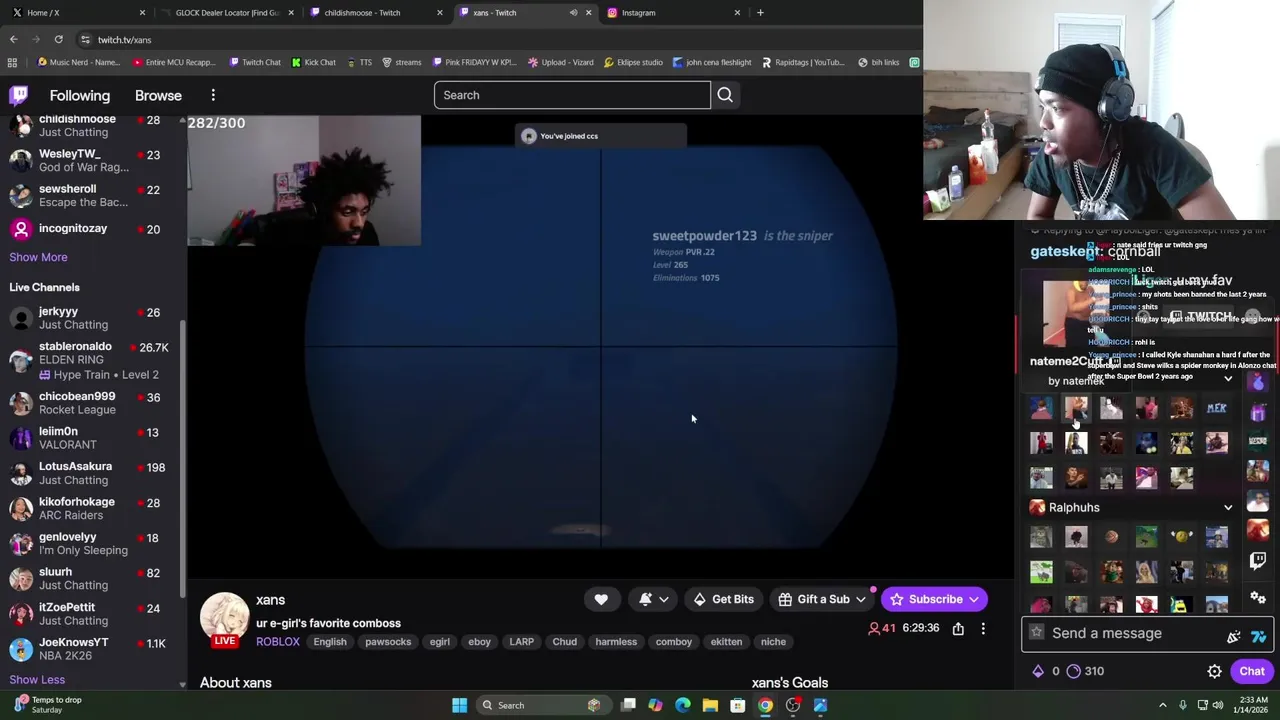
Task: Open the leim0n VALORANT channel
Action: (x=92, y=438)
